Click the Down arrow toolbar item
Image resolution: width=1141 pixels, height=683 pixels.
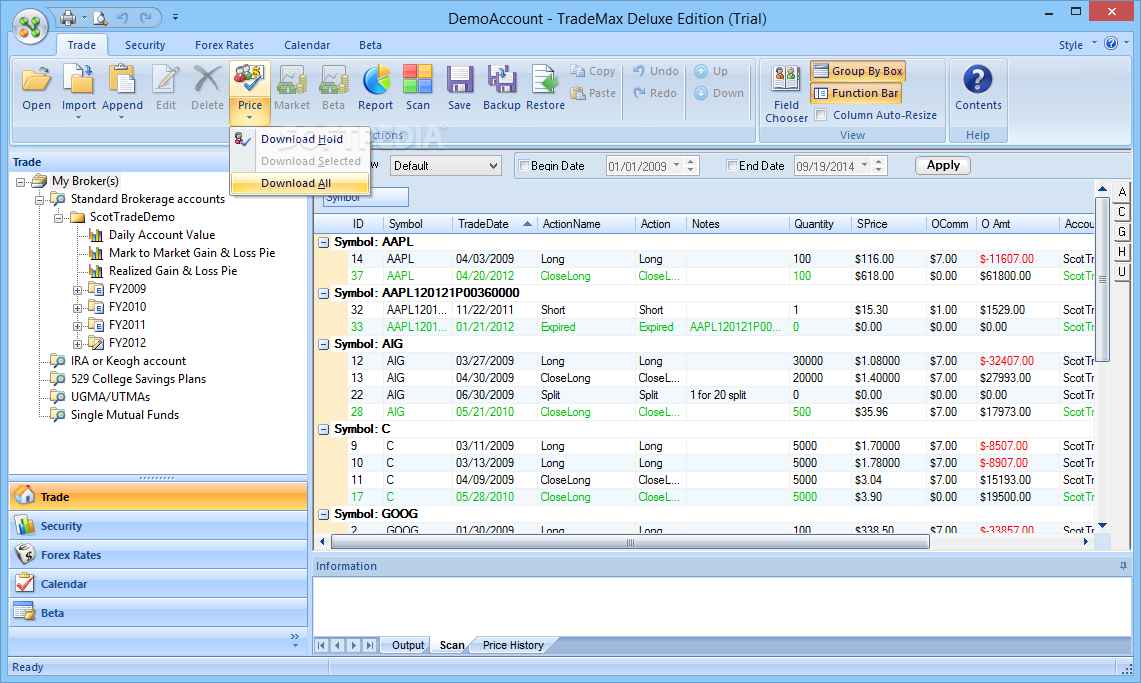[719, 93]
